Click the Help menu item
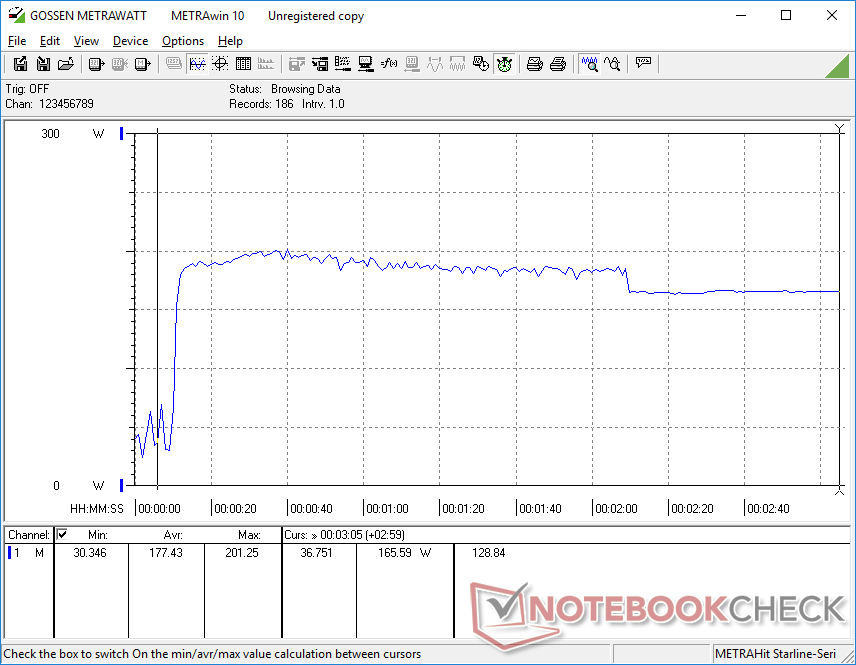Screen dimensions: 856x665 (x=230, y=41)
